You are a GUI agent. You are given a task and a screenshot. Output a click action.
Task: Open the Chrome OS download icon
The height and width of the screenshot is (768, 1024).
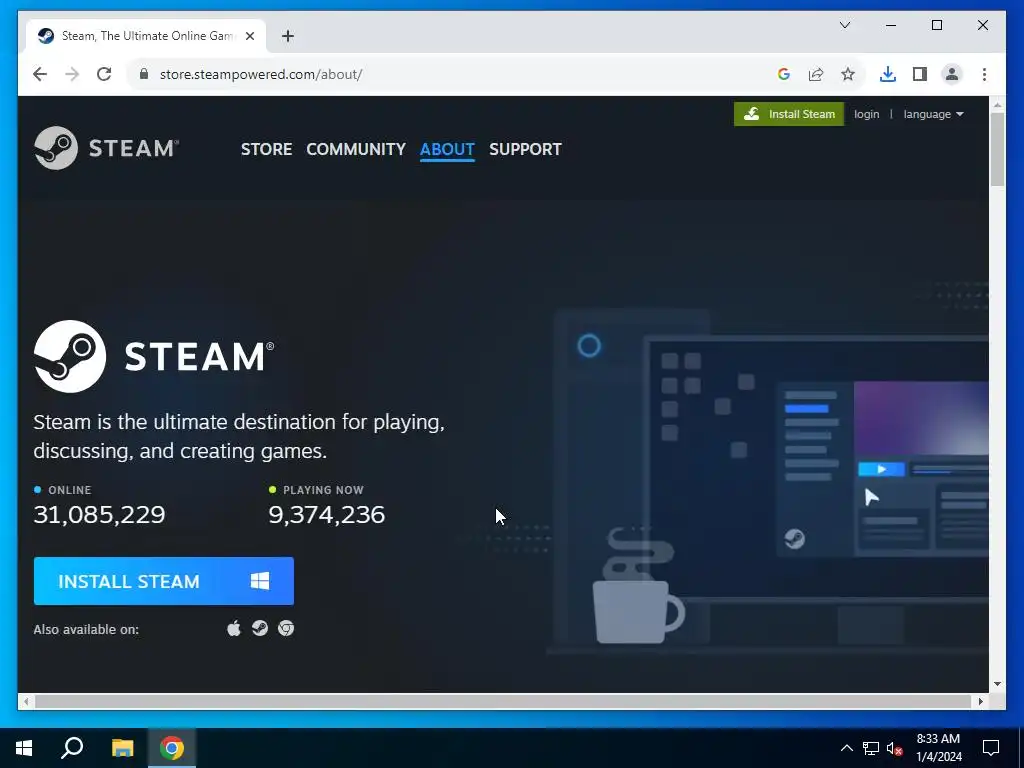[x=286, y=628]
